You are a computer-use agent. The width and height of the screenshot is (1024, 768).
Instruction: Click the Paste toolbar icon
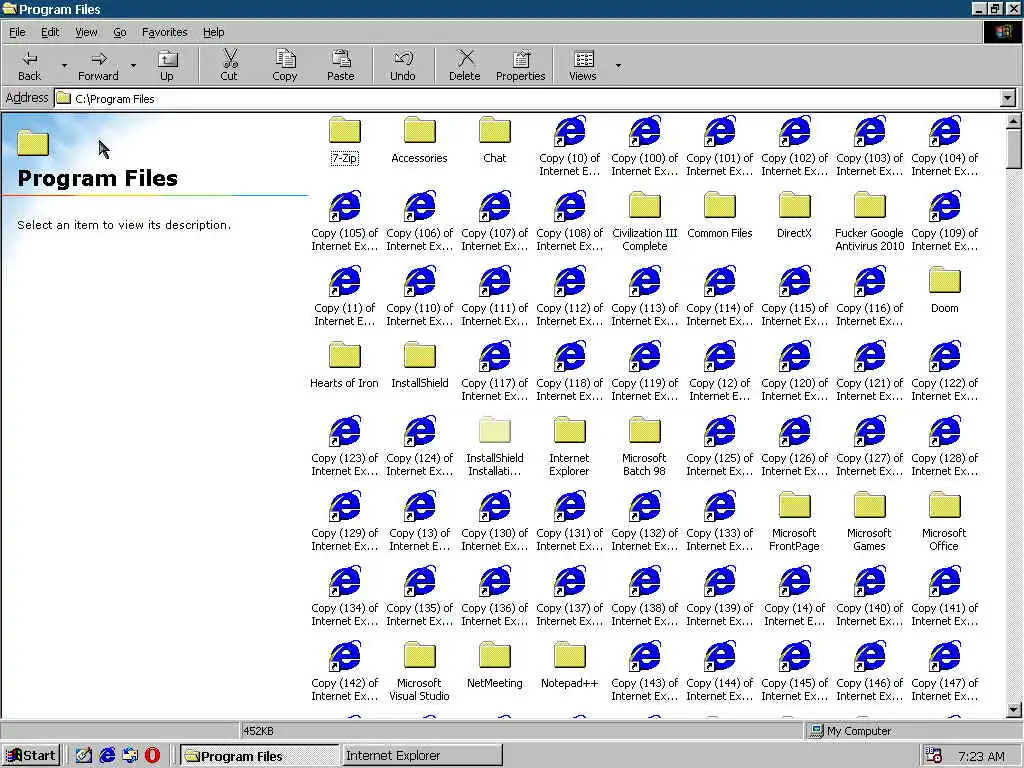(340, 65)
